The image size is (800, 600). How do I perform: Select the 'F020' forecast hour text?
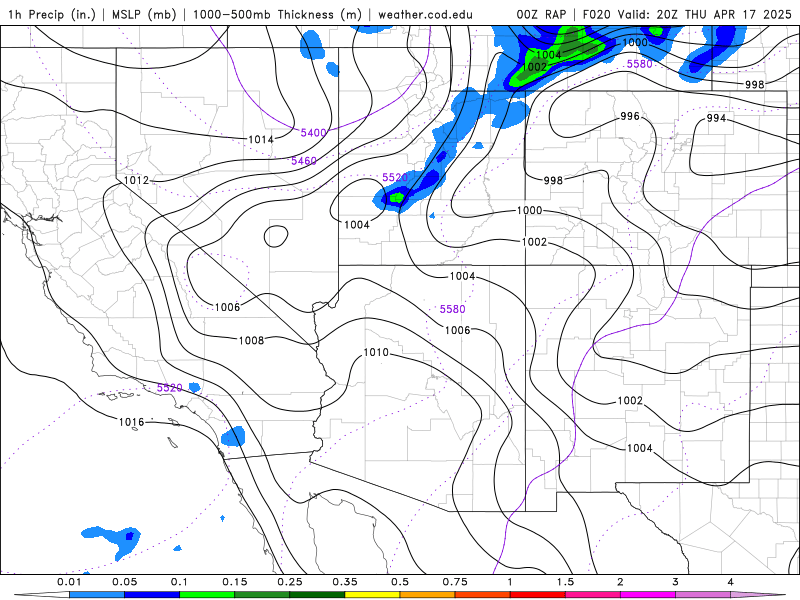tap(596, 14)
